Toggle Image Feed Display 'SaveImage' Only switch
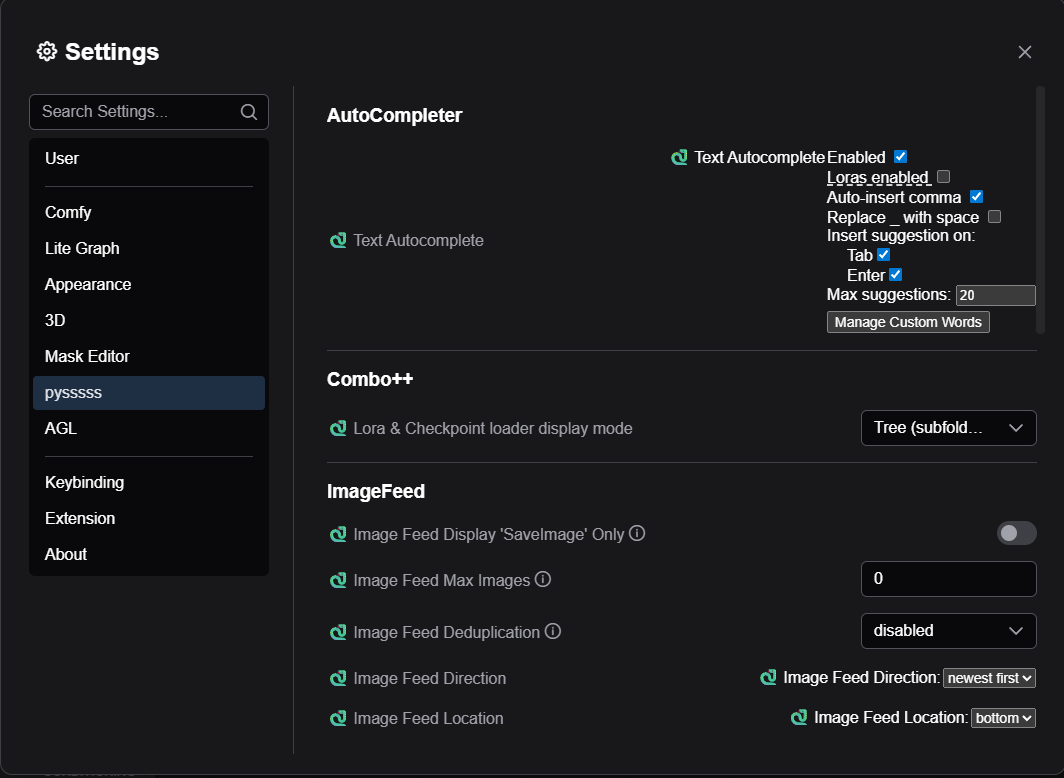 [x=1016, y=533]
